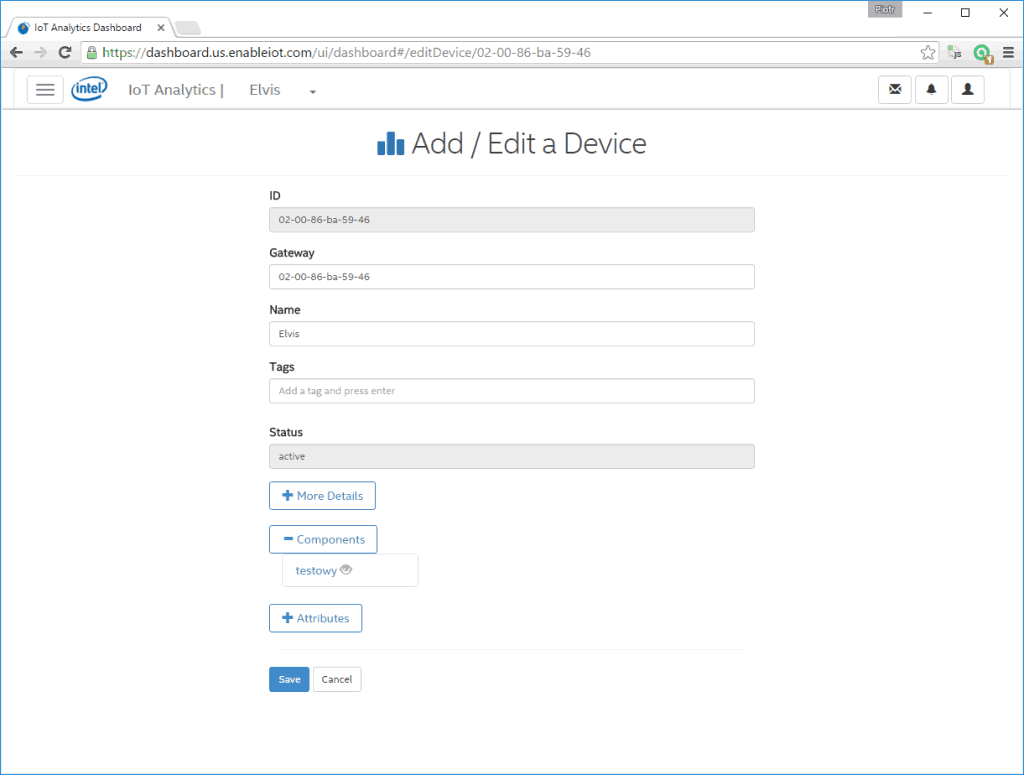Expand the Attributes section
This screenshot has width=1024, height=775.
point(316,618)
